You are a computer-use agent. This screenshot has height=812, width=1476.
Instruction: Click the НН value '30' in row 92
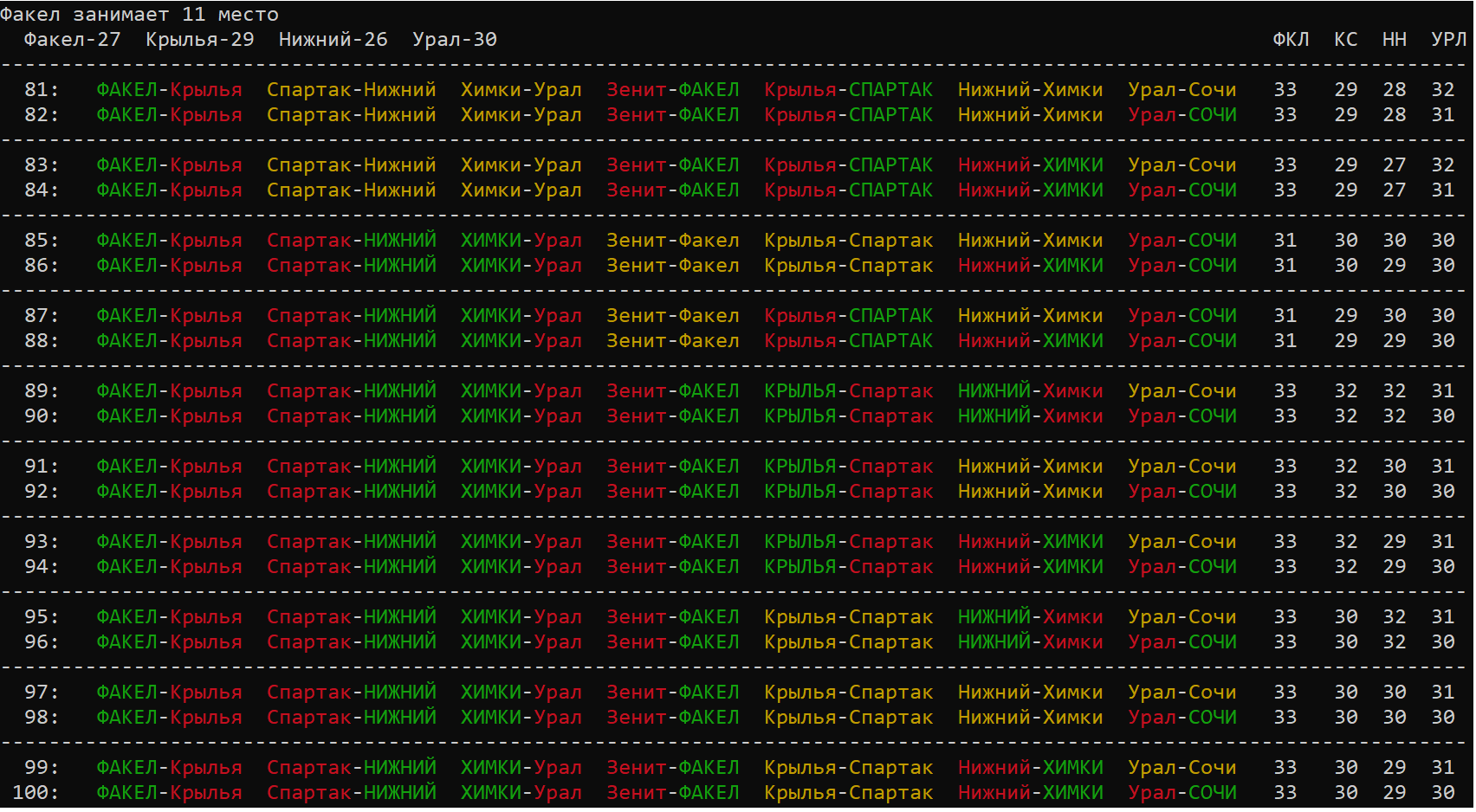coord(1394,492)
